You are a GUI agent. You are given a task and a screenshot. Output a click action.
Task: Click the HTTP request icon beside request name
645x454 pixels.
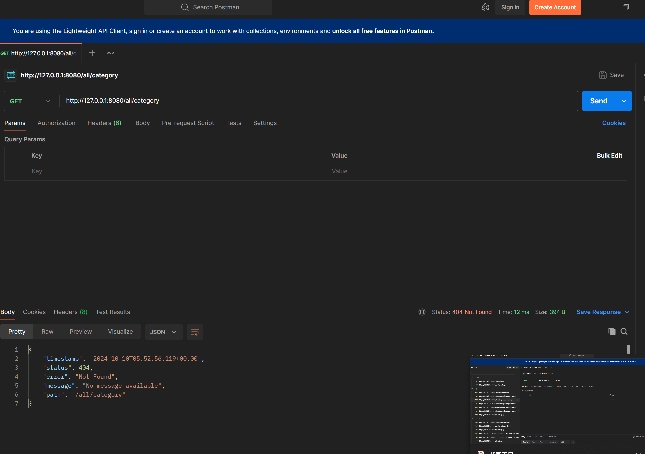tap(11, 75)
